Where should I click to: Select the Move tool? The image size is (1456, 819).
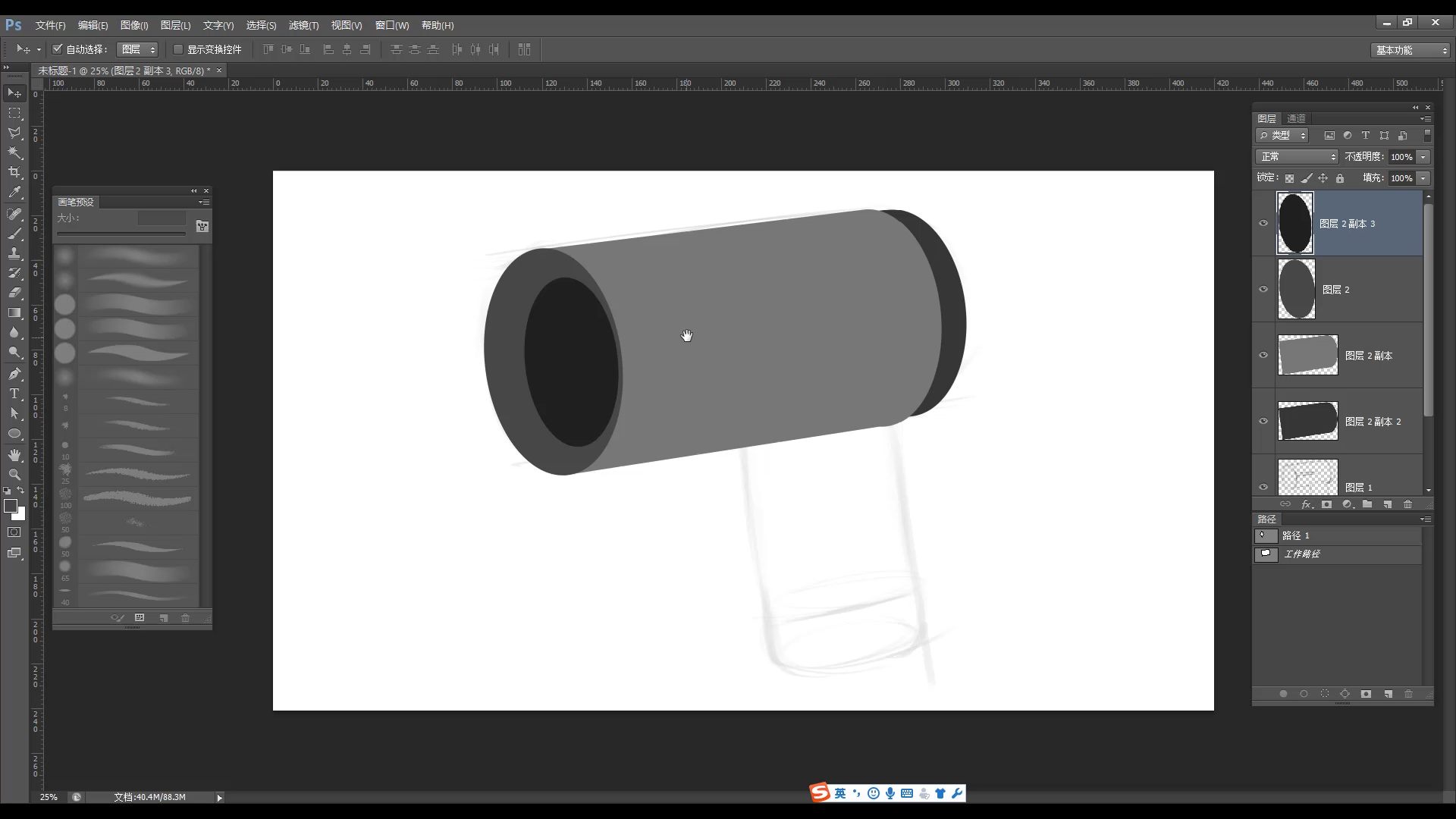[14, 93]
